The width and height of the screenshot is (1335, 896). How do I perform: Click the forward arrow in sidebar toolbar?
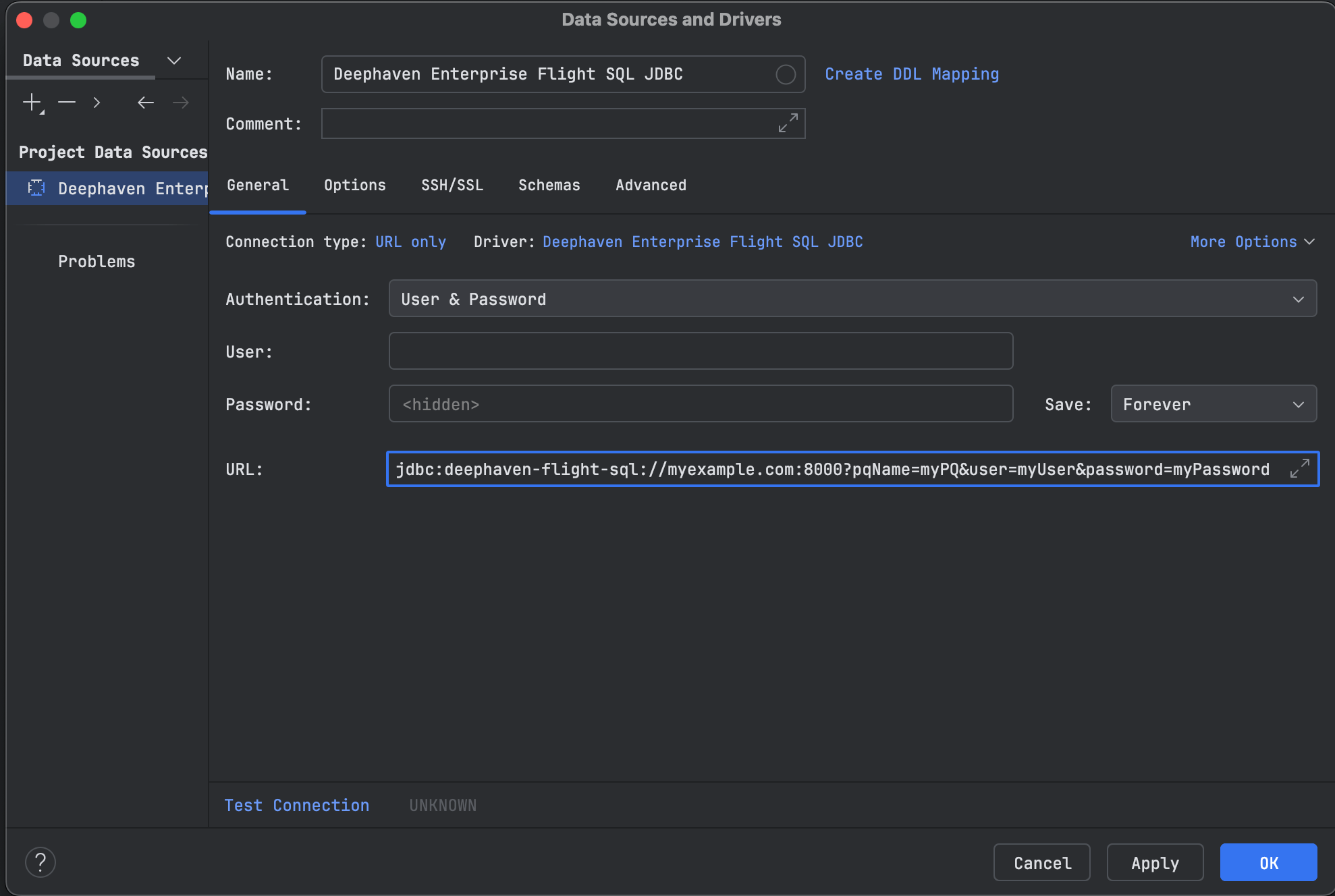(181, 103)
